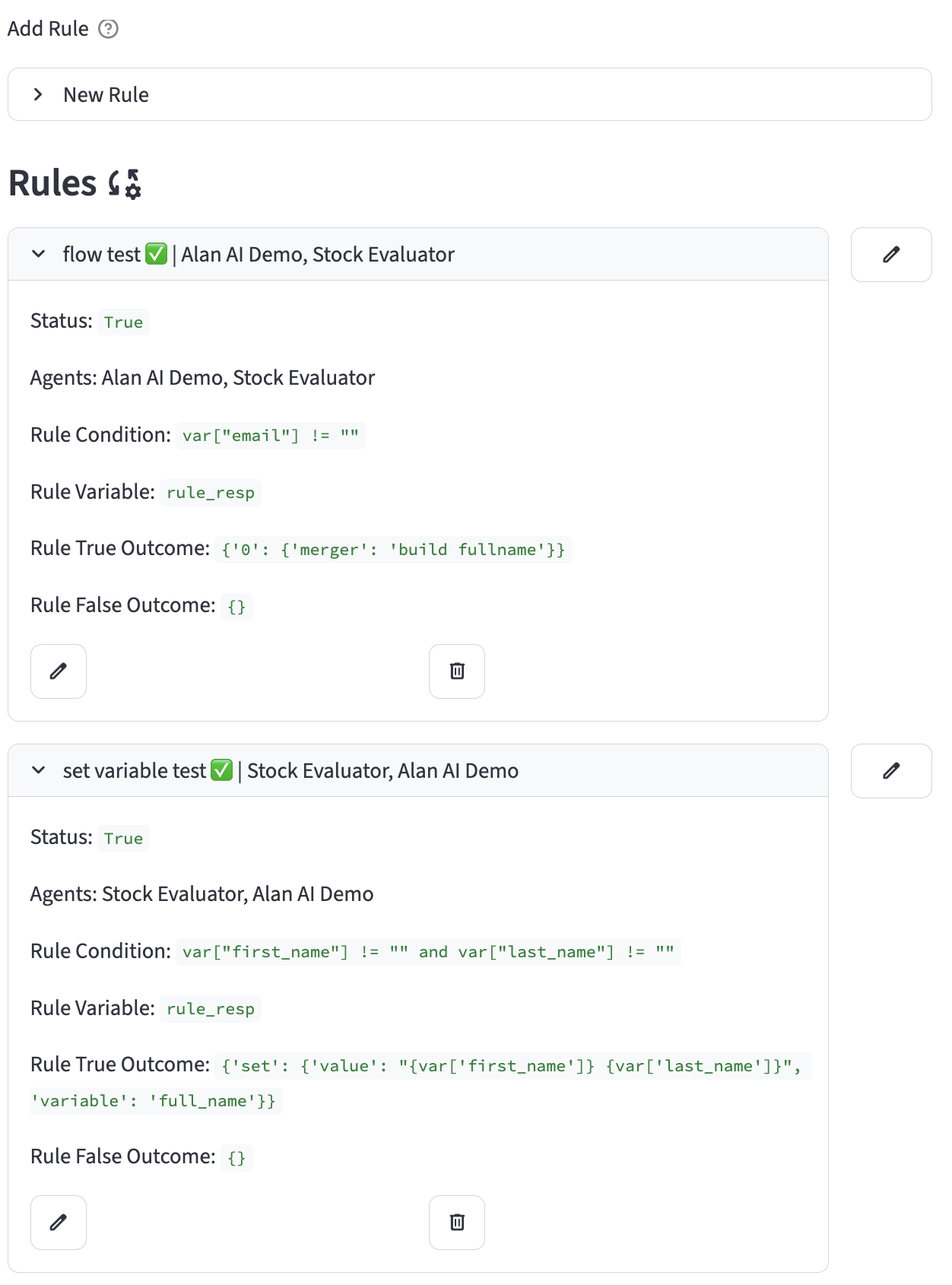The height and width of the screenshot is (1285, 952).
Task: Collapse the flow test rule chevron
Action: [38, 254]
